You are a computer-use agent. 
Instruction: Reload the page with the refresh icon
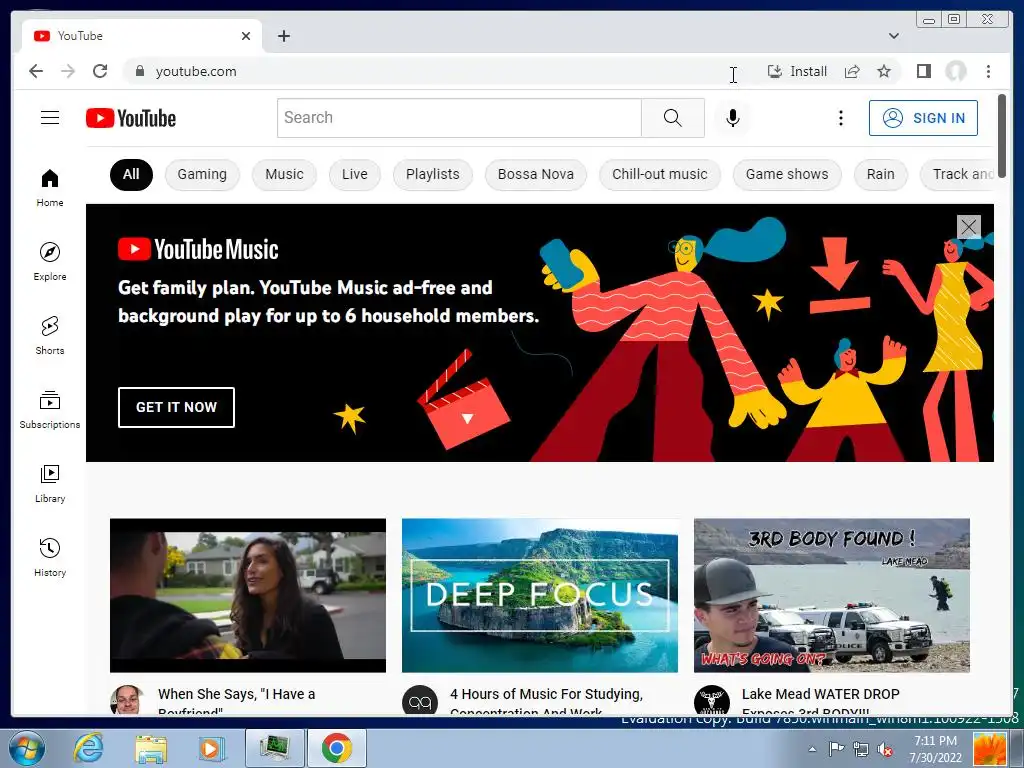[100, 71]
